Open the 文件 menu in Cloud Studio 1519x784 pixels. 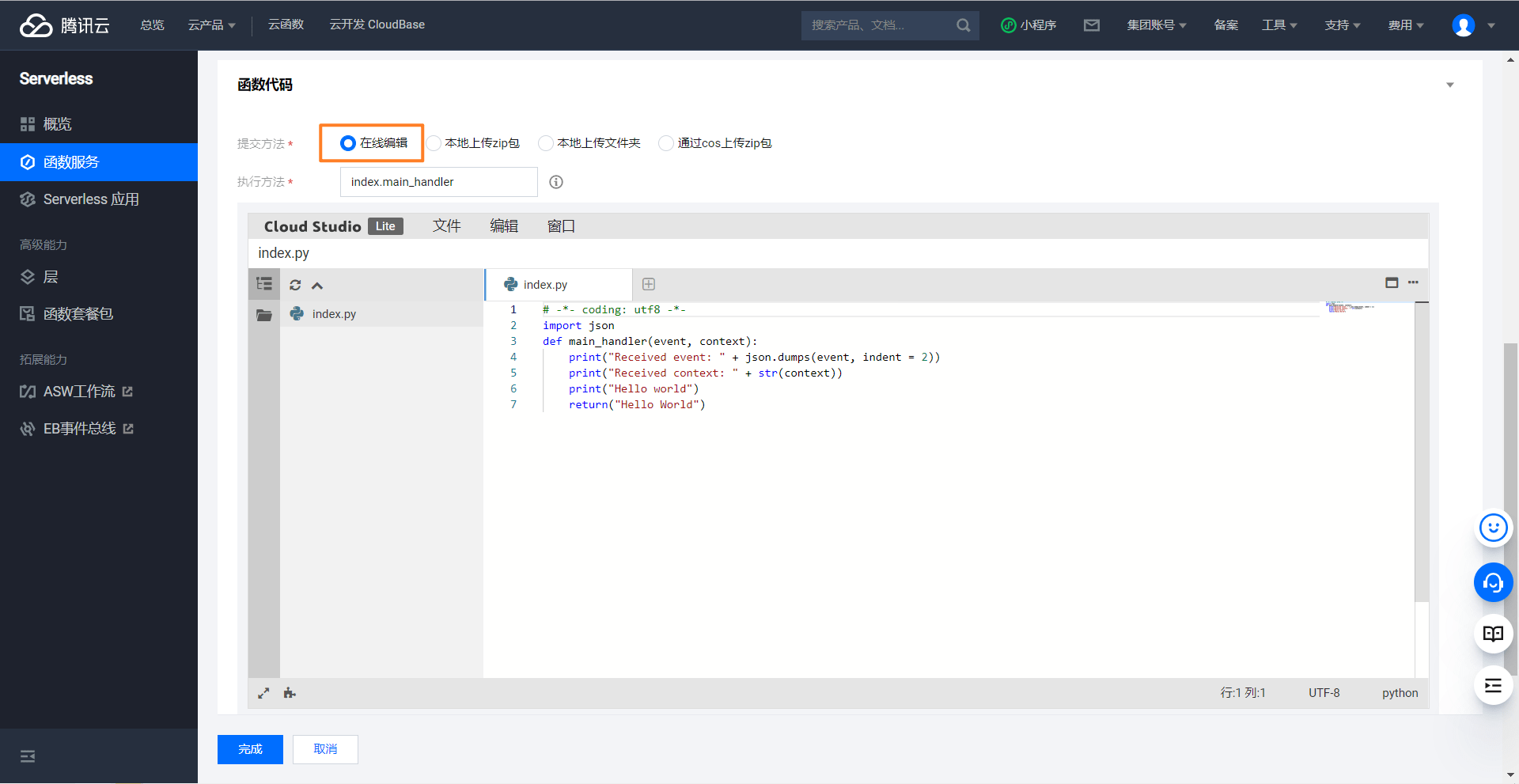coord(446,226)
